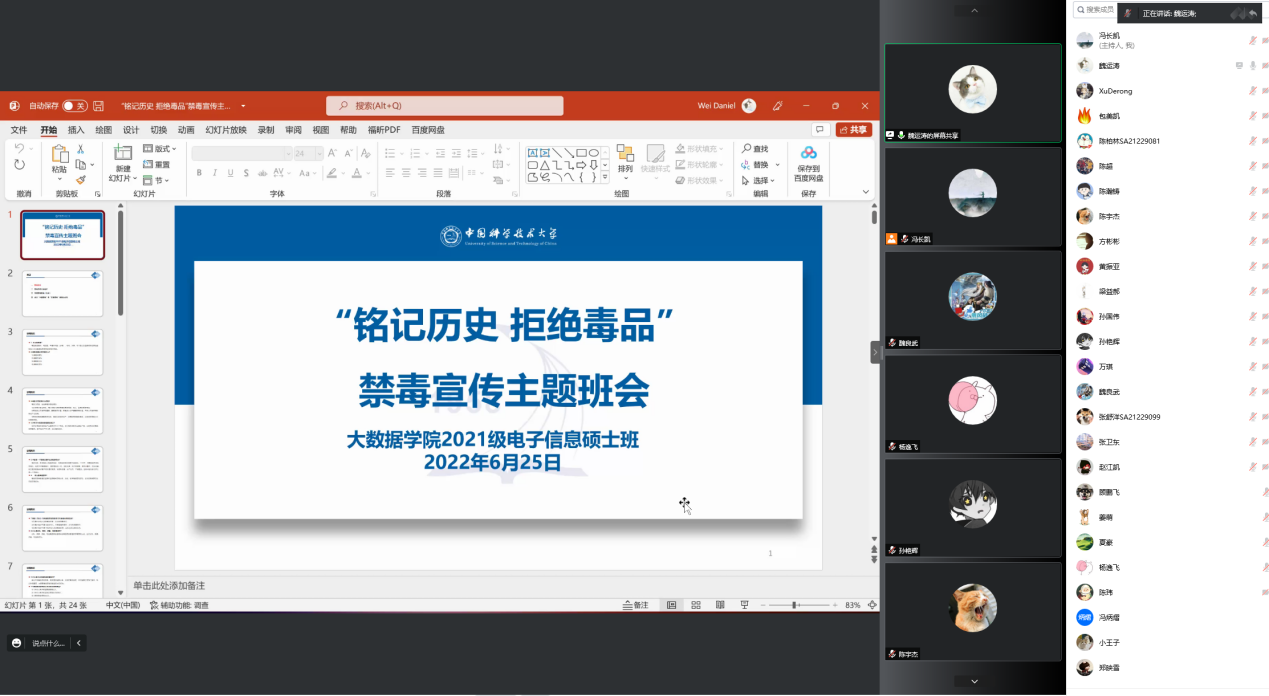Open the 节 section dropdown
The image size is (1269, 696).
click(x=155, y=180)
